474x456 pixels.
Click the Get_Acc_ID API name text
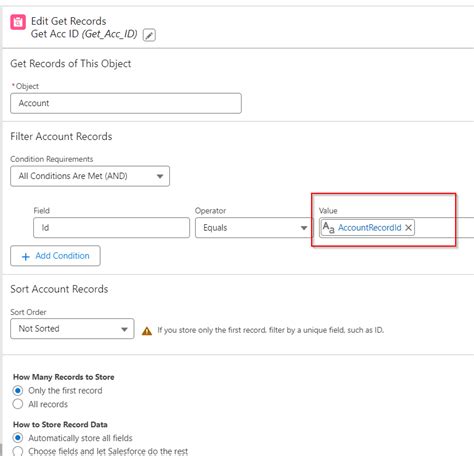[x=110, y=34]
